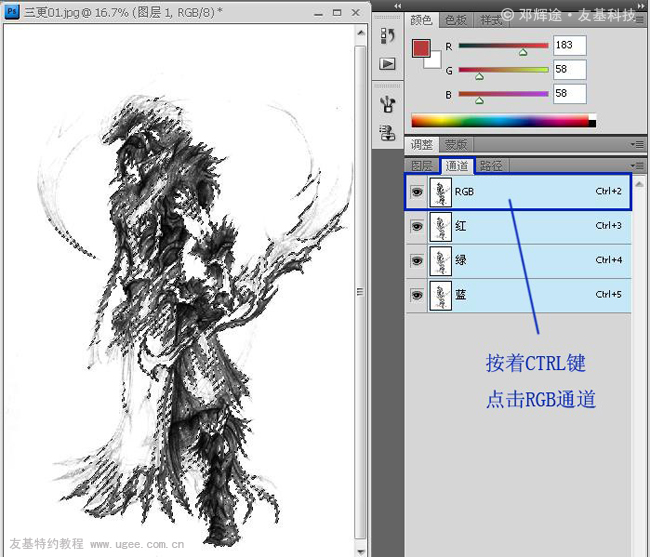Viewport: 650px width, 557px height.
Task: Toggle visibility of the 绿 channel
Action: [x=417, y=261]
